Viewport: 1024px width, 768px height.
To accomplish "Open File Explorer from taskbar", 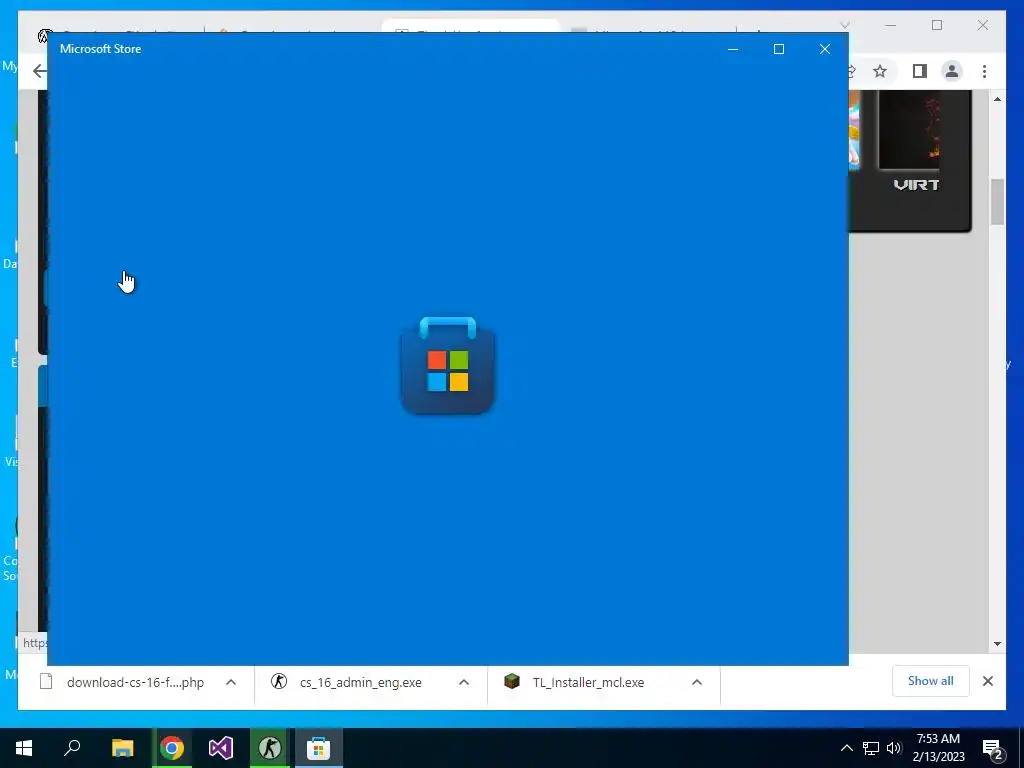I will click(x=123, y=748).
